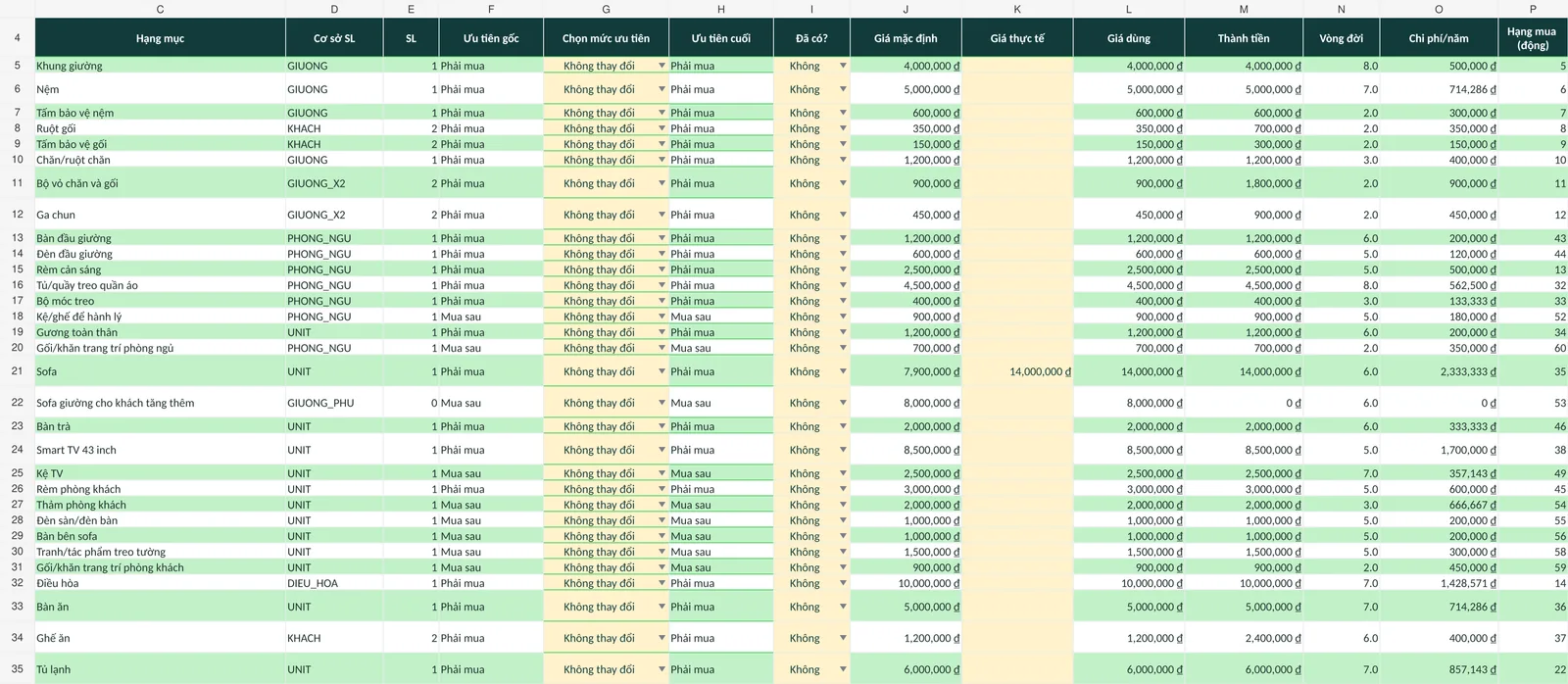Expand the Không thay đổi dropdown for Sofa
The height and width of the screenshot is (684, 1568).
click(661, 371)
